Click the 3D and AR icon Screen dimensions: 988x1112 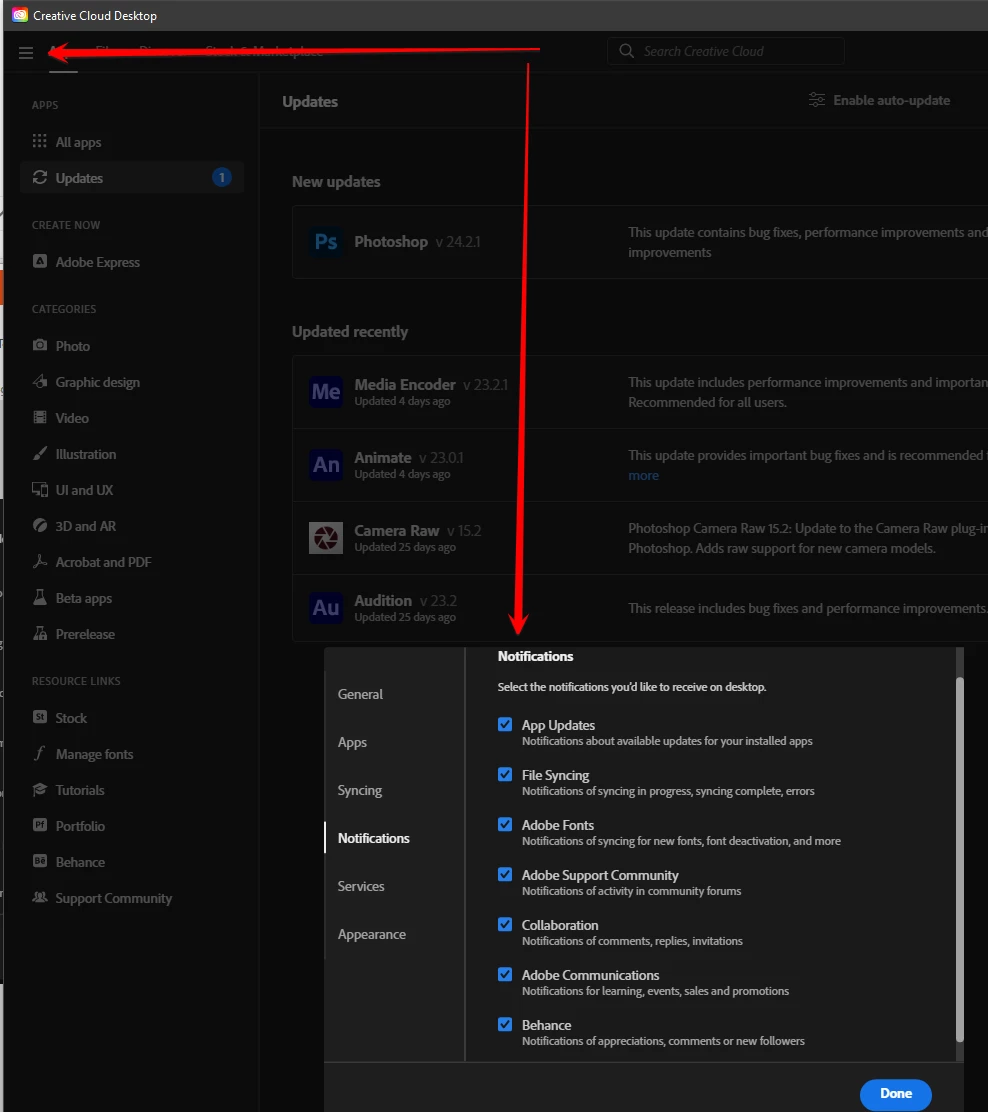coord(40,526)
